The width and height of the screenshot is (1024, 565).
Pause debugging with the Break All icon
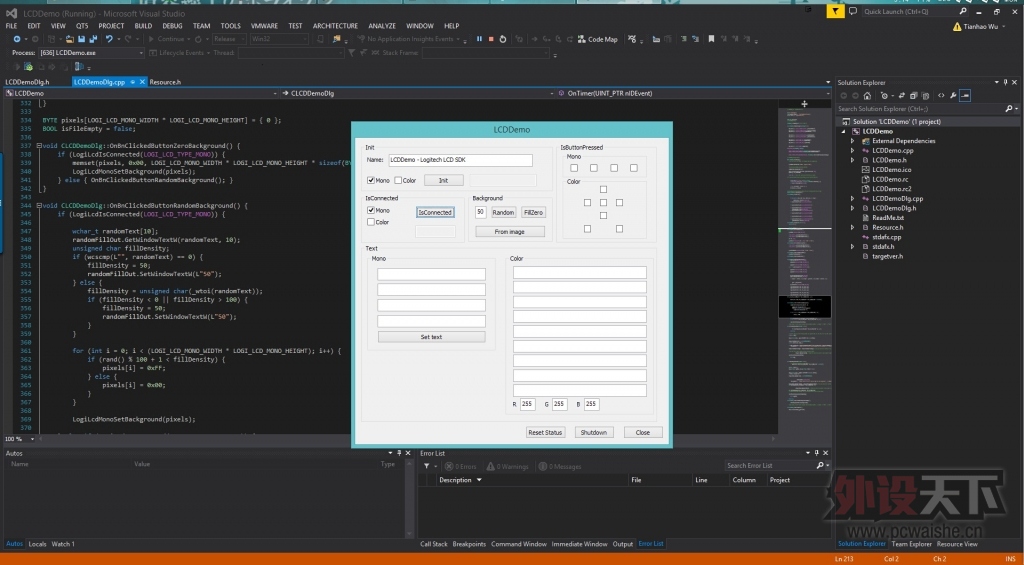point(479,39)
